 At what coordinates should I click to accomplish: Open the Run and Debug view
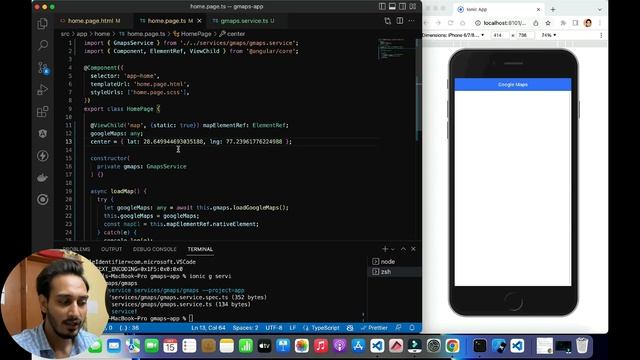[x=42, y=89]
